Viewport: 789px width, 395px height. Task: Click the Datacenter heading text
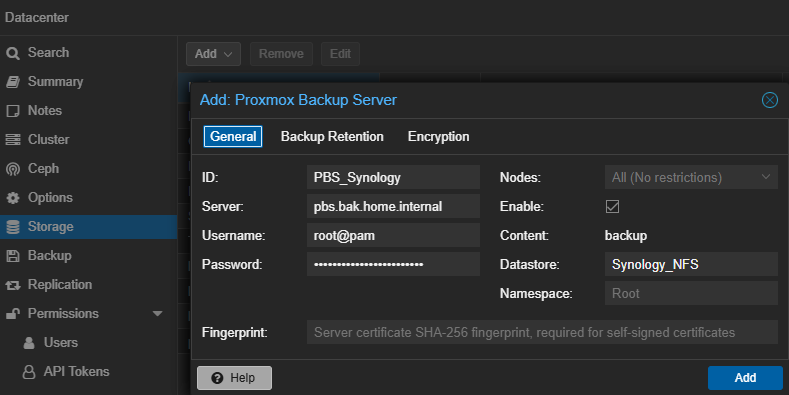point(37,18)
